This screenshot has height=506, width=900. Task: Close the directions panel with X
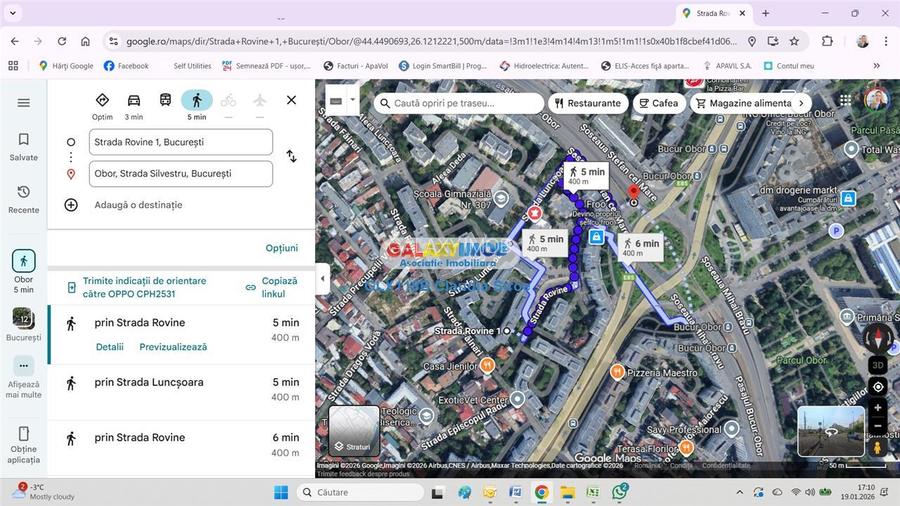[x=292, y=100]
